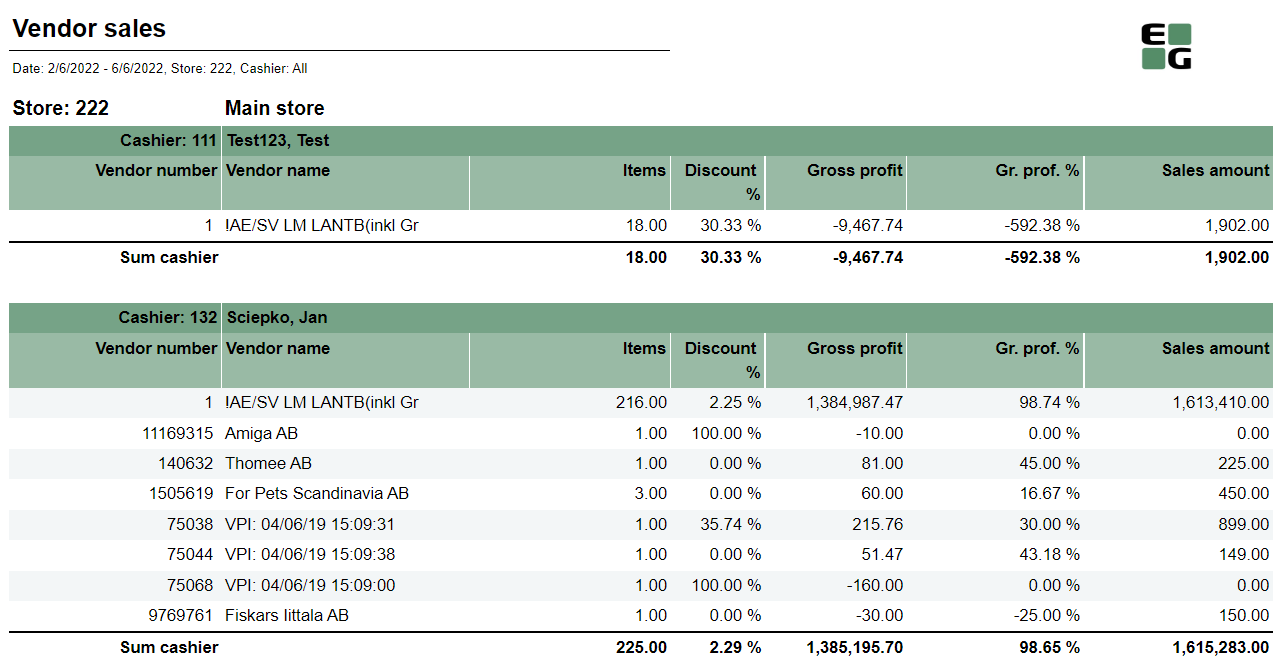Click Cashier 132 Sciepko, Jan header
1280x672 pixels.
(x=277, y=317)
